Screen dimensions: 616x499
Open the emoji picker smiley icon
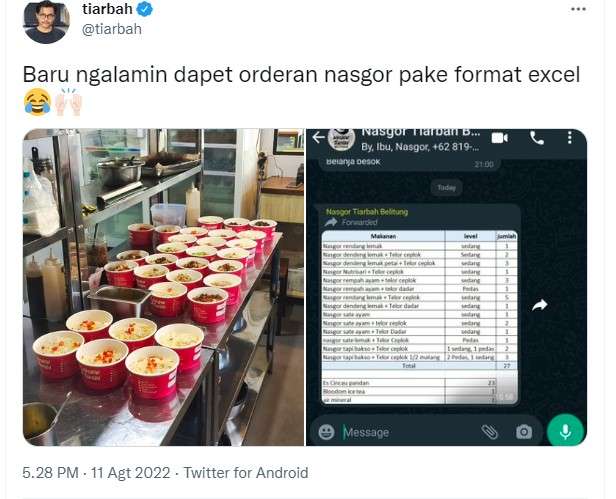(326, 432)
